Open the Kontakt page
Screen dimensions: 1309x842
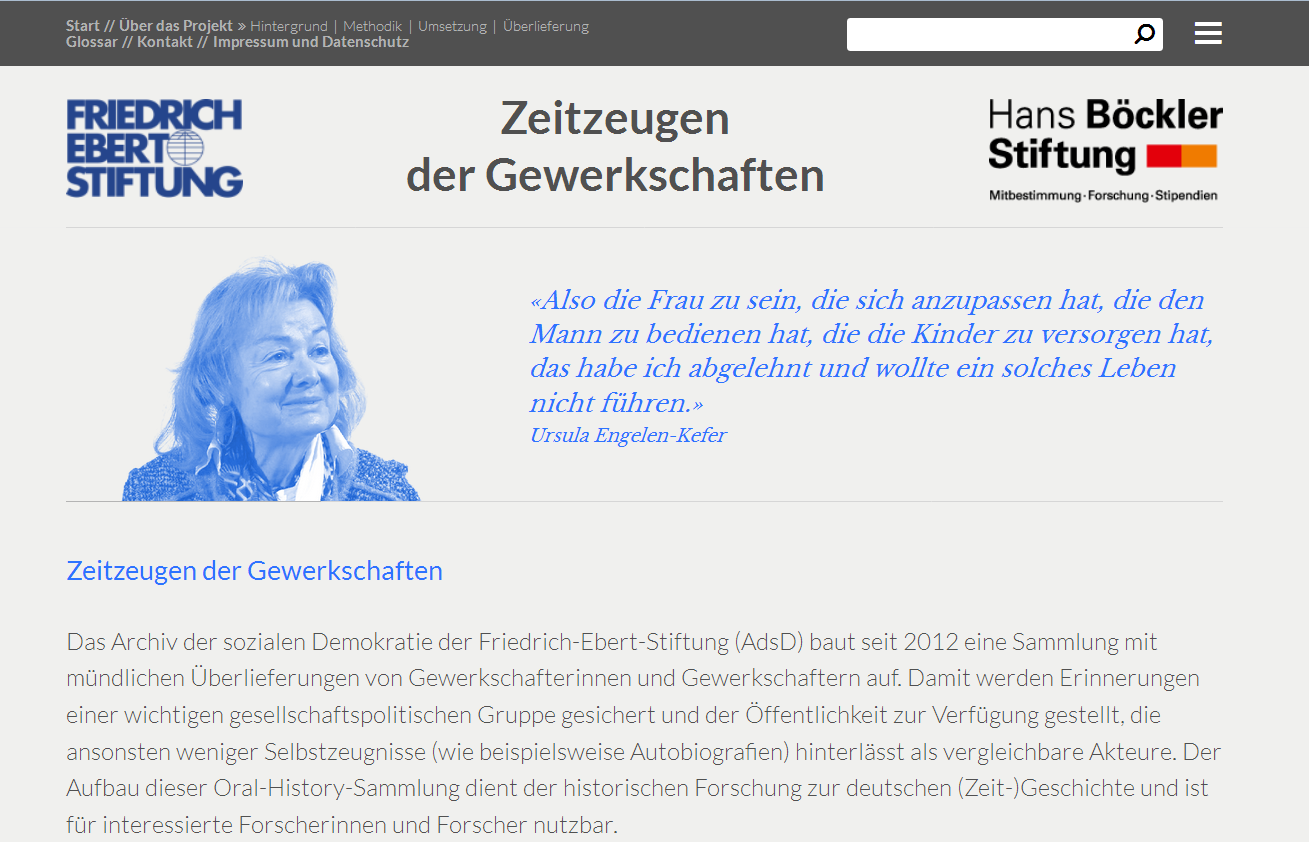pyautogui.click(x=165, y=42)
